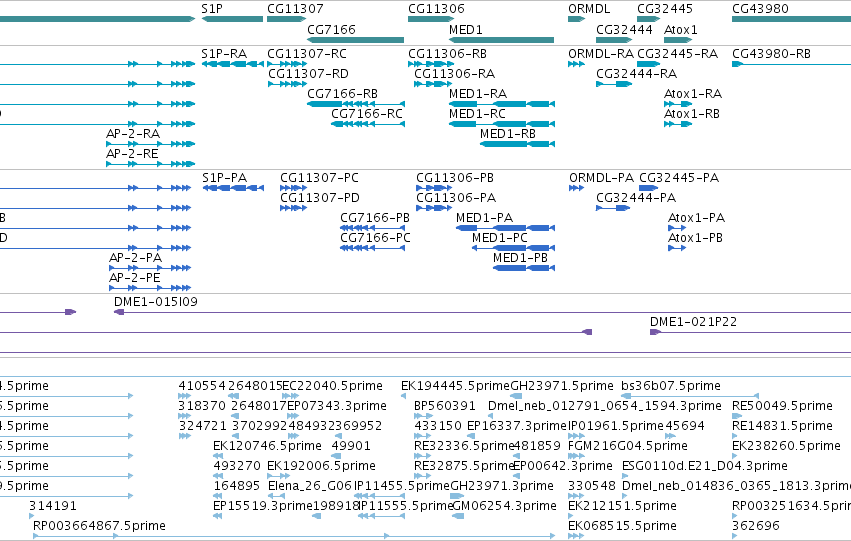Click the Atox1 gene glyph

(678, 40)
